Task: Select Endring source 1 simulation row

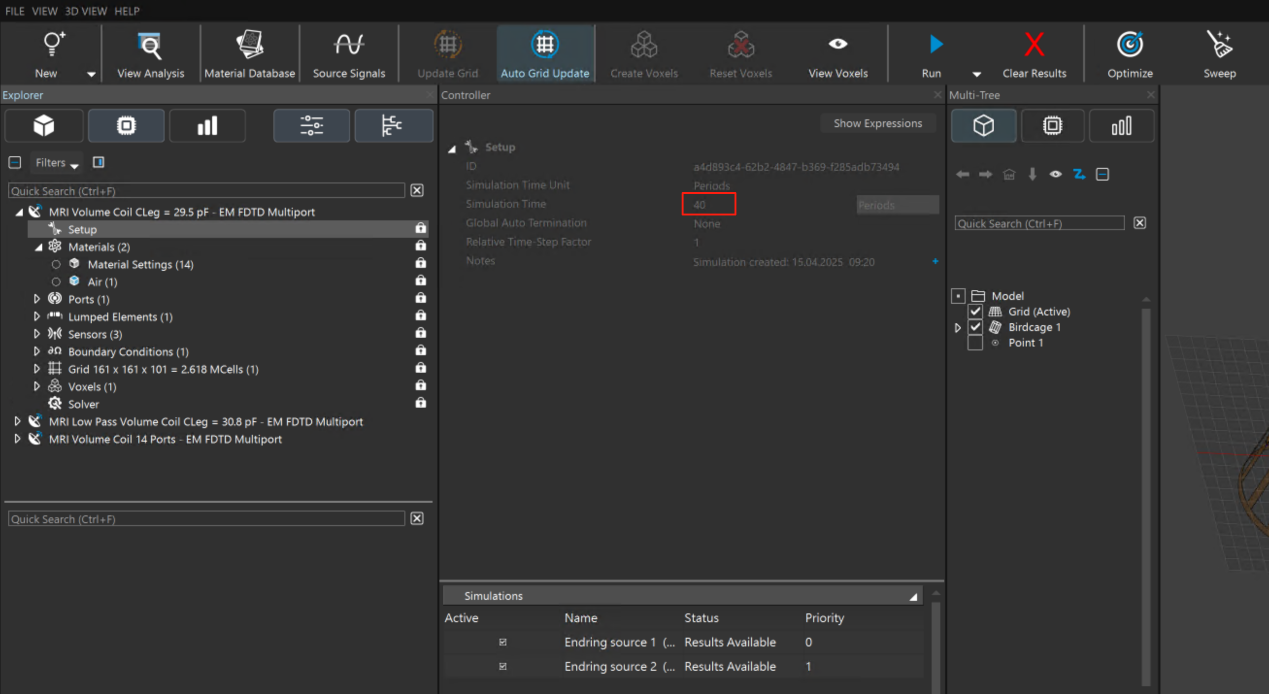Action: [x=610, y=642]
